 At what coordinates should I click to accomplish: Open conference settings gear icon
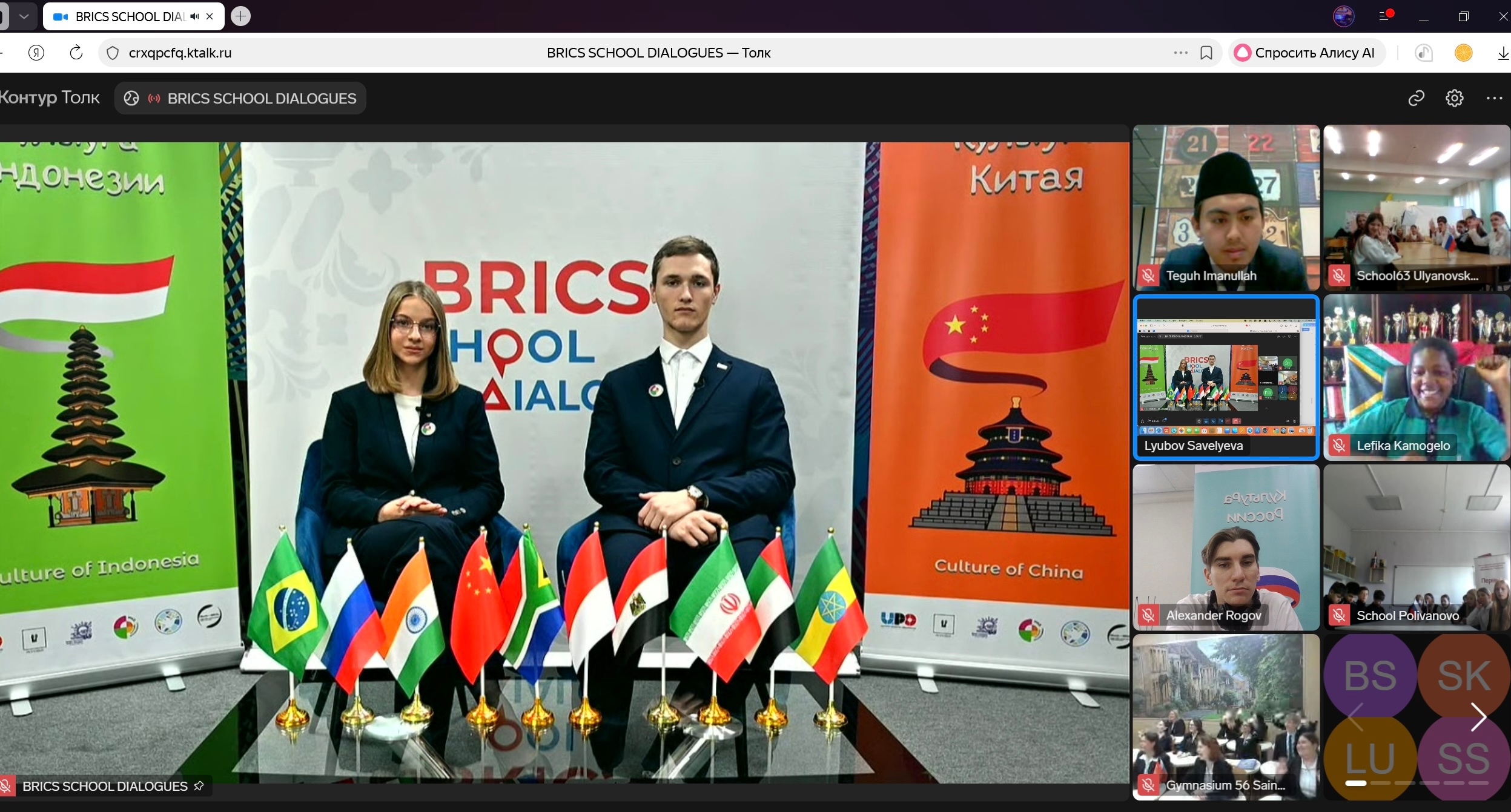[x=1455, y=98]
